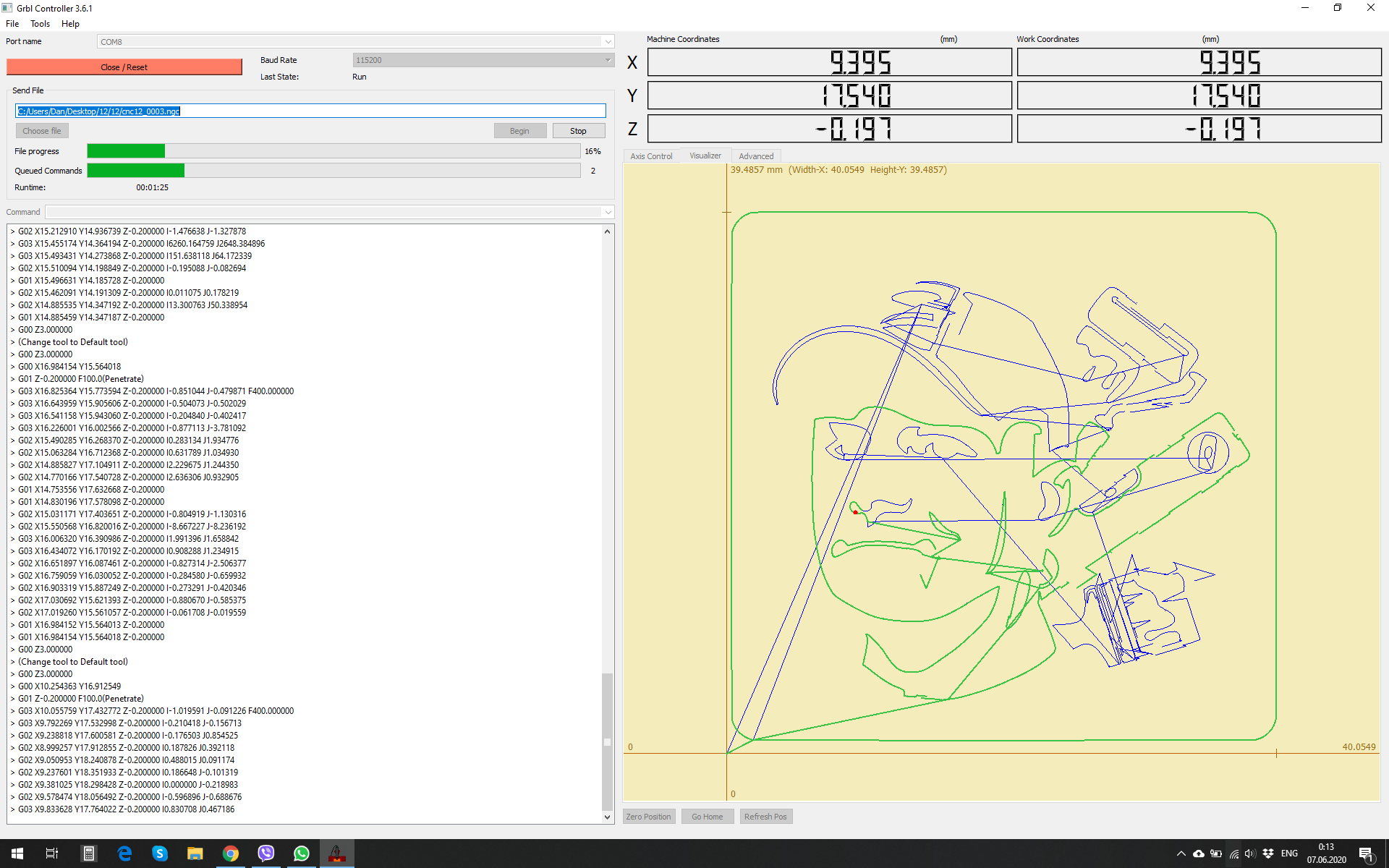Open the Calculator taskbar icon

[89, 854]
